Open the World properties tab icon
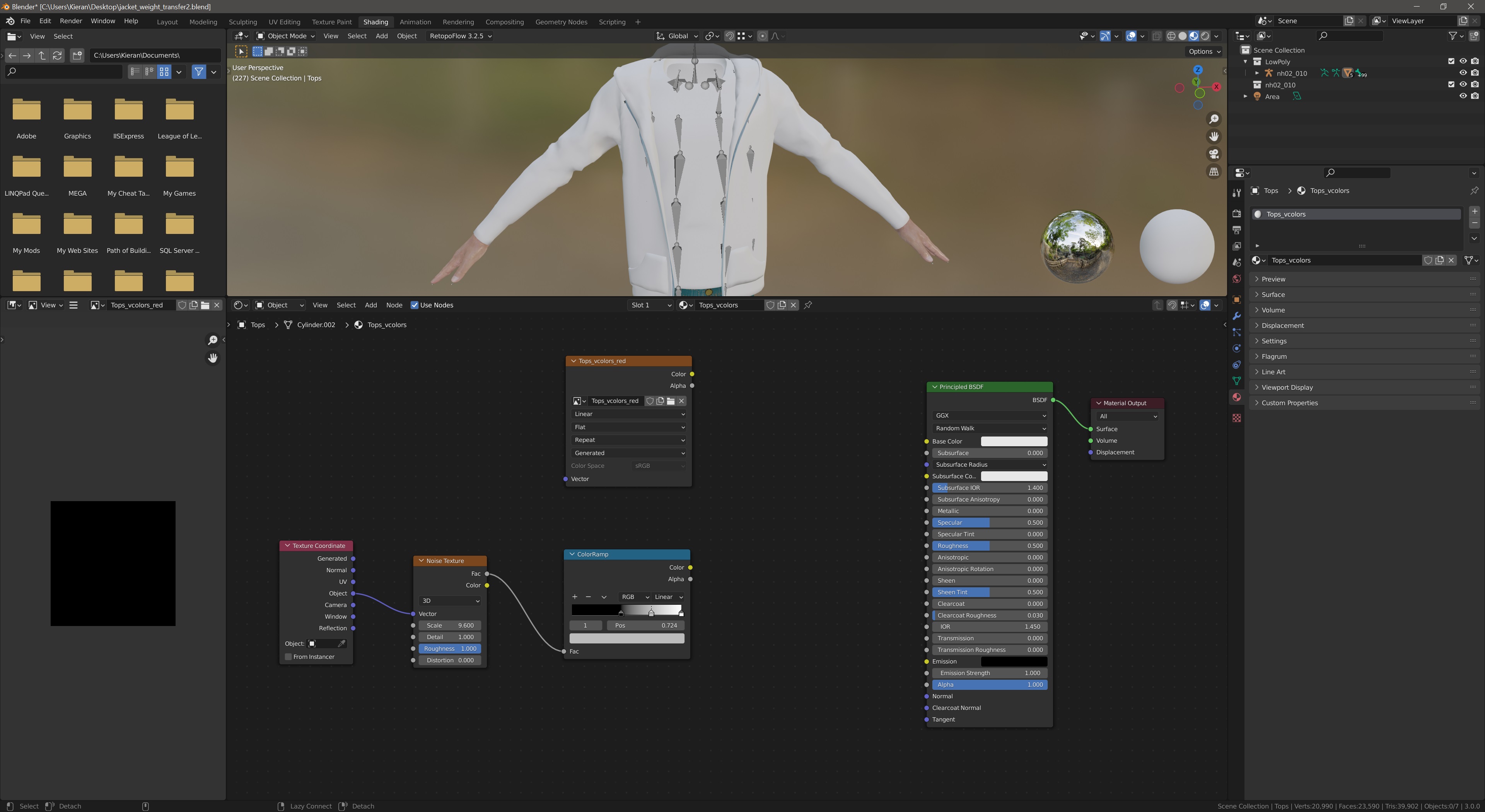 coord(1237,279)
